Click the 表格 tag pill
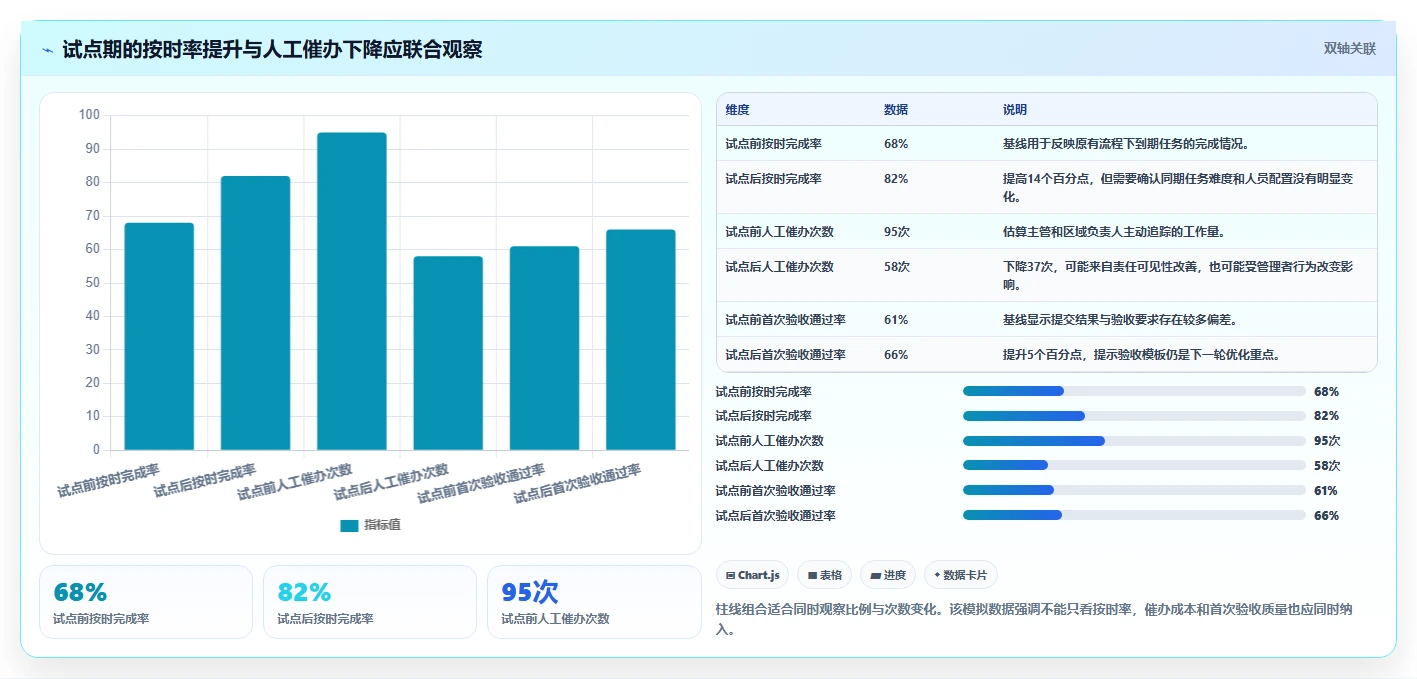Viewport: 1417px width, 679px height. click(x=825, y=575)
